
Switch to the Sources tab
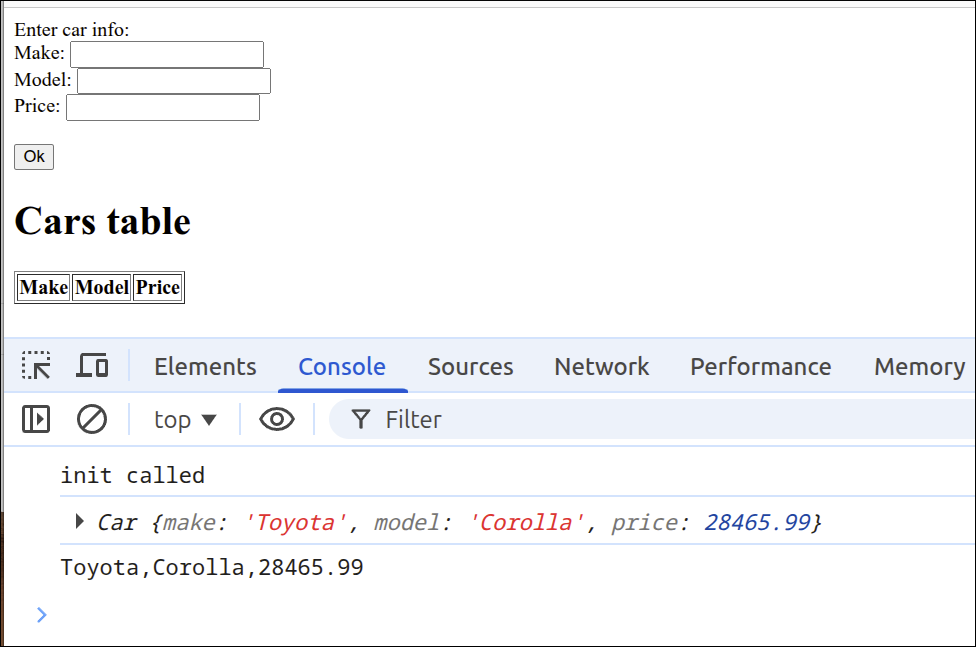click(470, 367)
